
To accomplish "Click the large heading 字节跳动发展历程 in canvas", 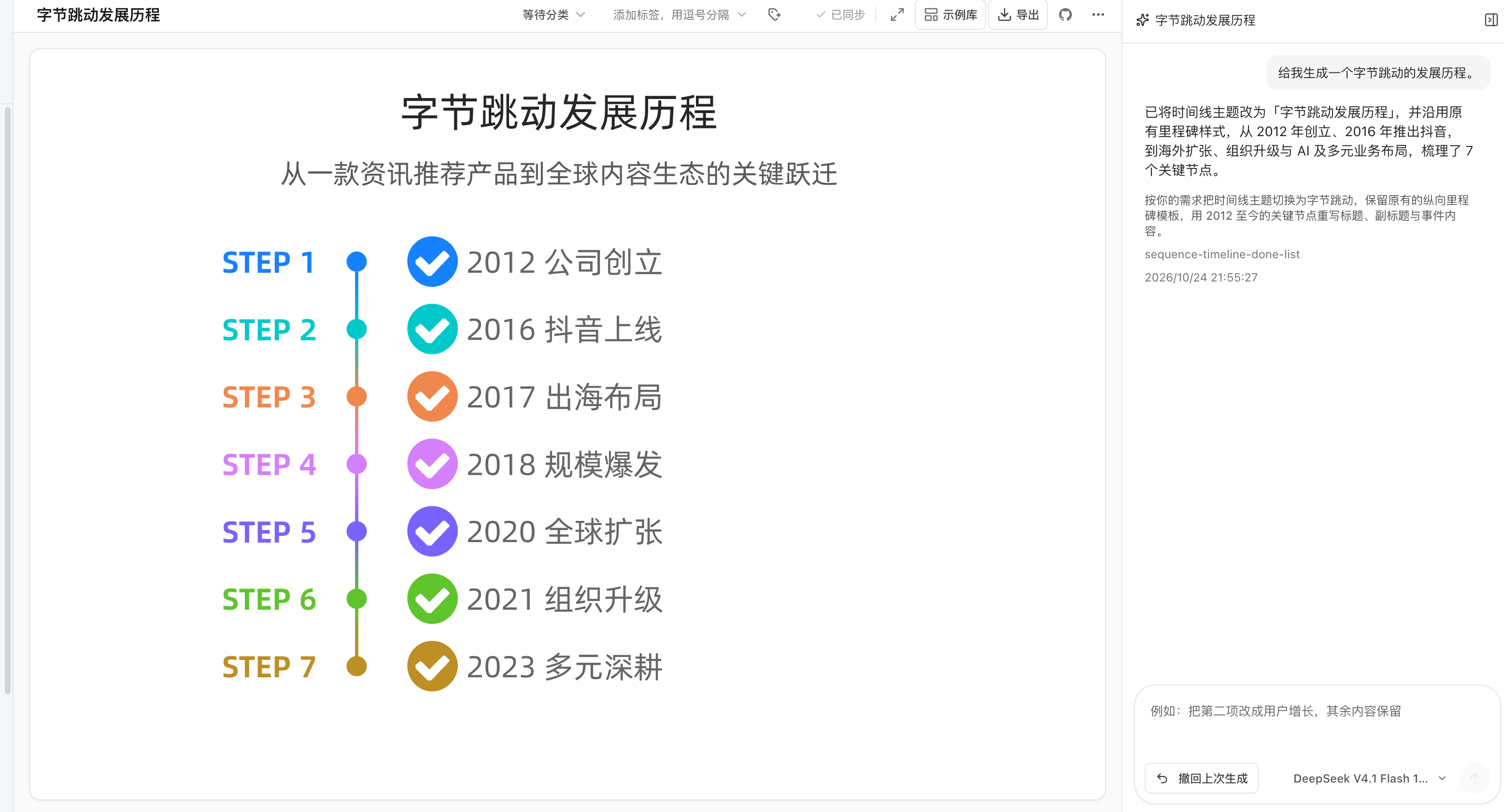I will point(559,112).
